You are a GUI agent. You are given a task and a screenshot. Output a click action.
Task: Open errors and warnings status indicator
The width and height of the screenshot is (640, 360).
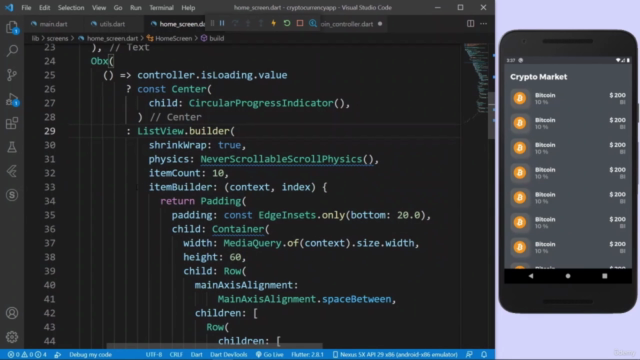(27, 354)
